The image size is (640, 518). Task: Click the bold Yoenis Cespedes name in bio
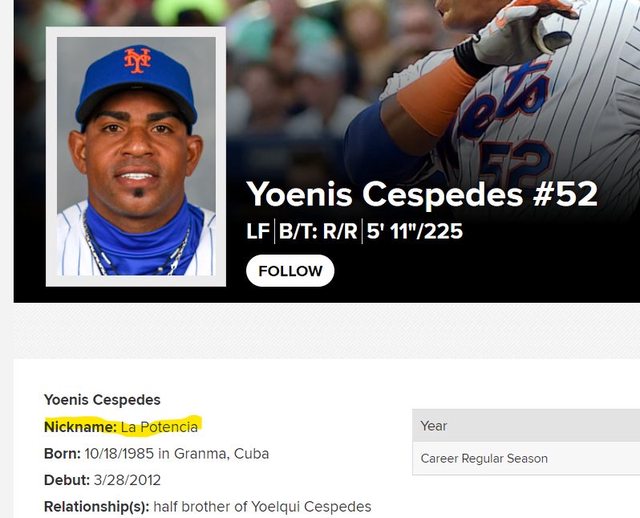(102, 400)
